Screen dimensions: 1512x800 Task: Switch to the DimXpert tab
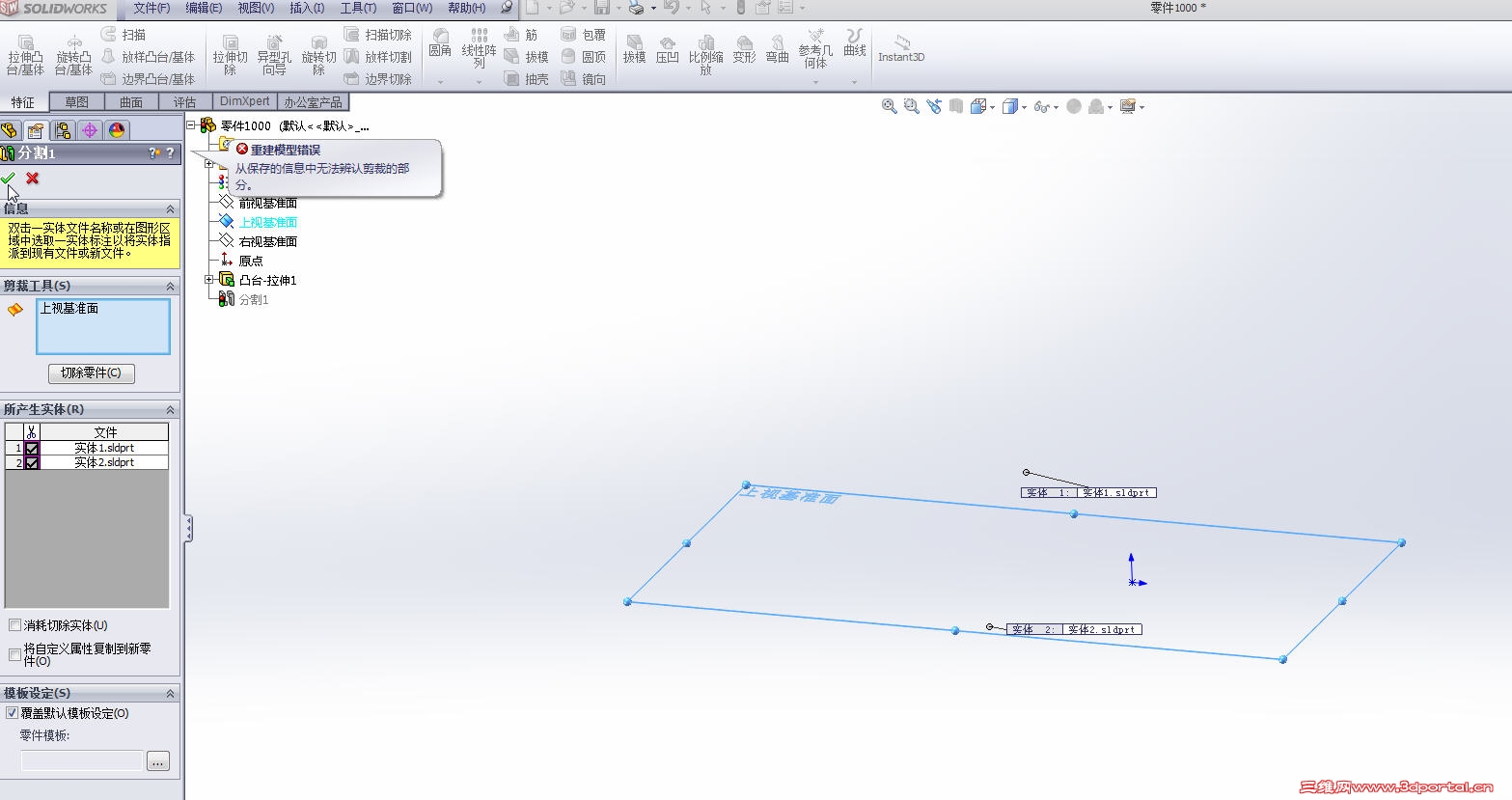pyautogui.click(x=245, y=101)
